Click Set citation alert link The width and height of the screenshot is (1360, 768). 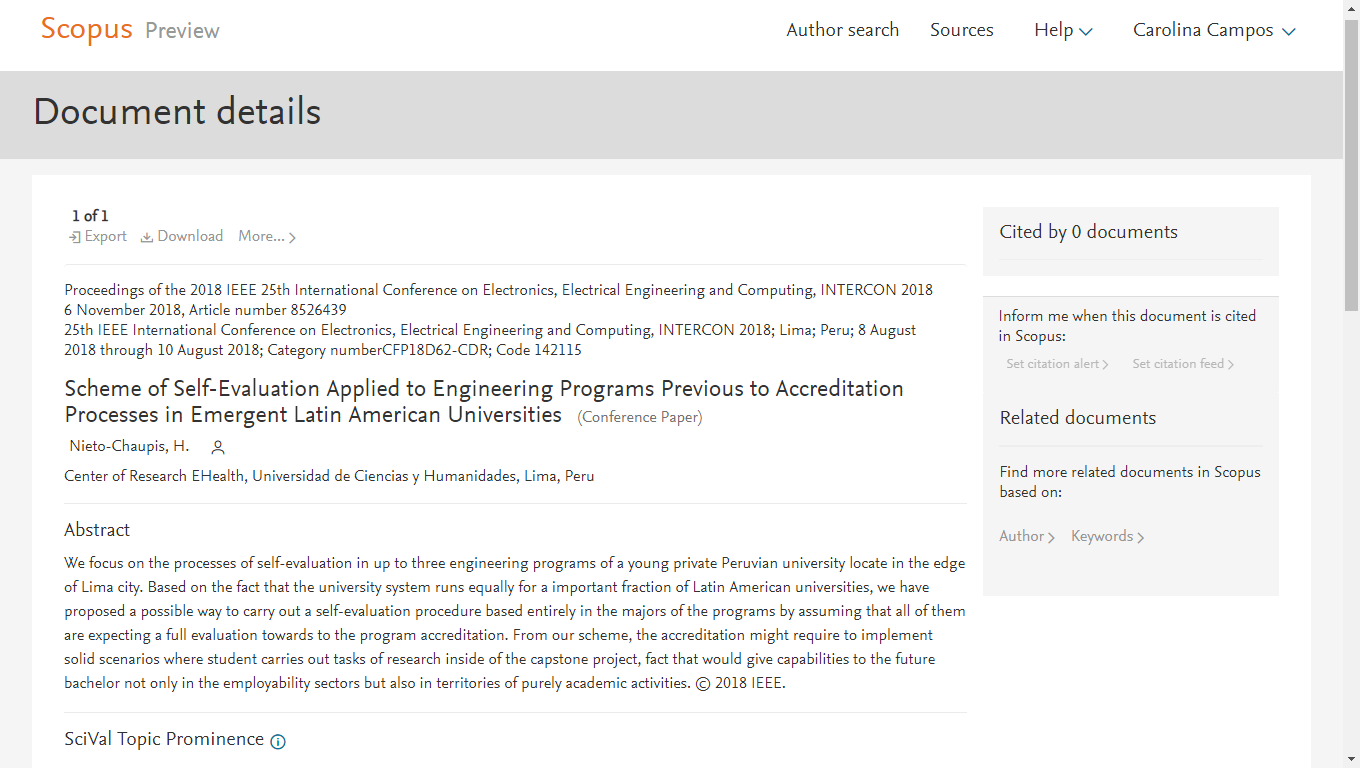(1057, 364)
